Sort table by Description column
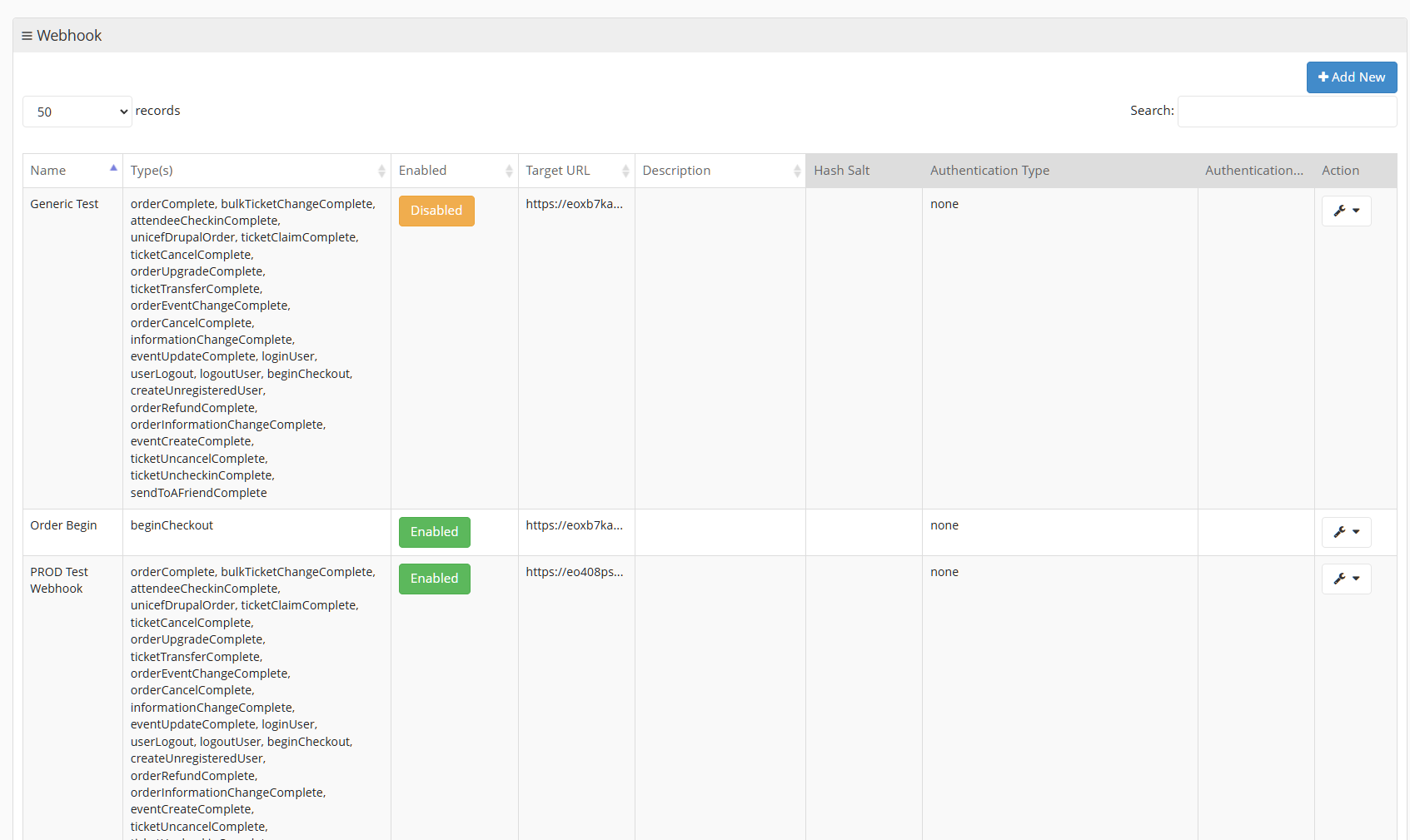 (x=720, y=171)
